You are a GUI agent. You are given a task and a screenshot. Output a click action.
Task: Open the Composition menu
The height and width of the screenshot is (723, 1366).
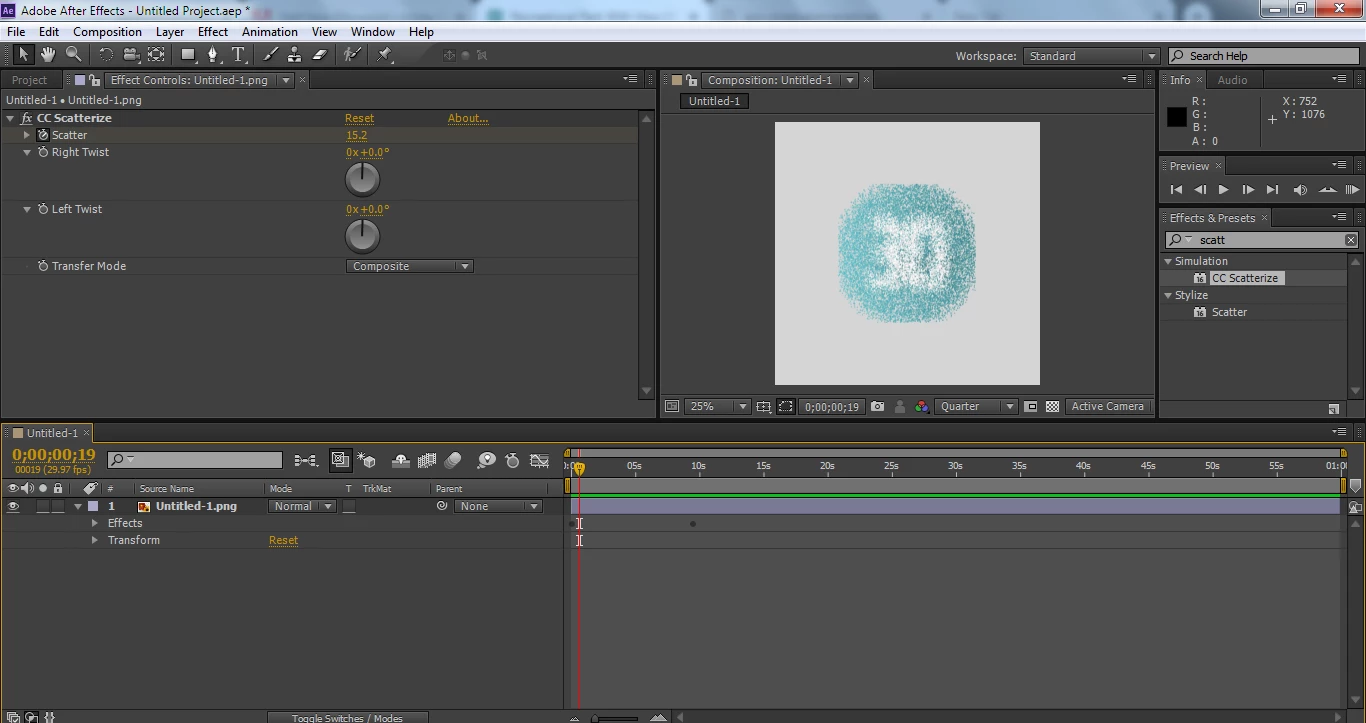pyautogui.click(x=107, y=32)
